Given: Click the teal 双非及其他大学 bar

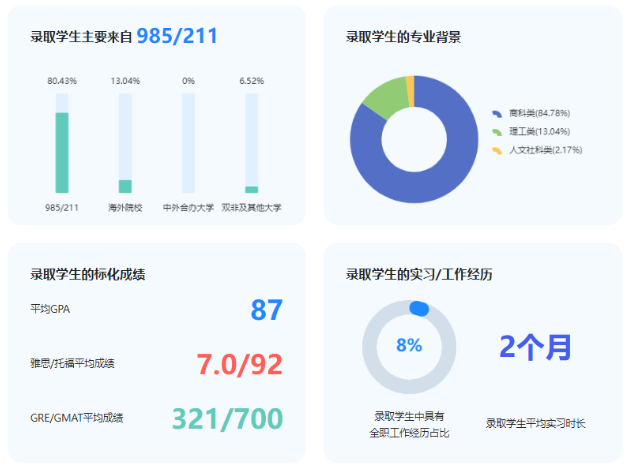Looking at the screenshot, I should tap(252, 190).
